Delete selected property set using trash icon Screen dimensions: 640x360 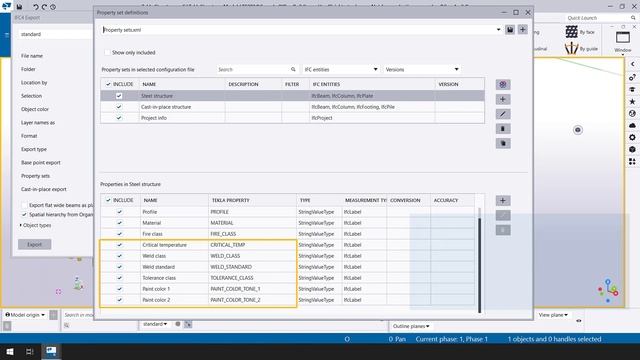click(503, 129)
